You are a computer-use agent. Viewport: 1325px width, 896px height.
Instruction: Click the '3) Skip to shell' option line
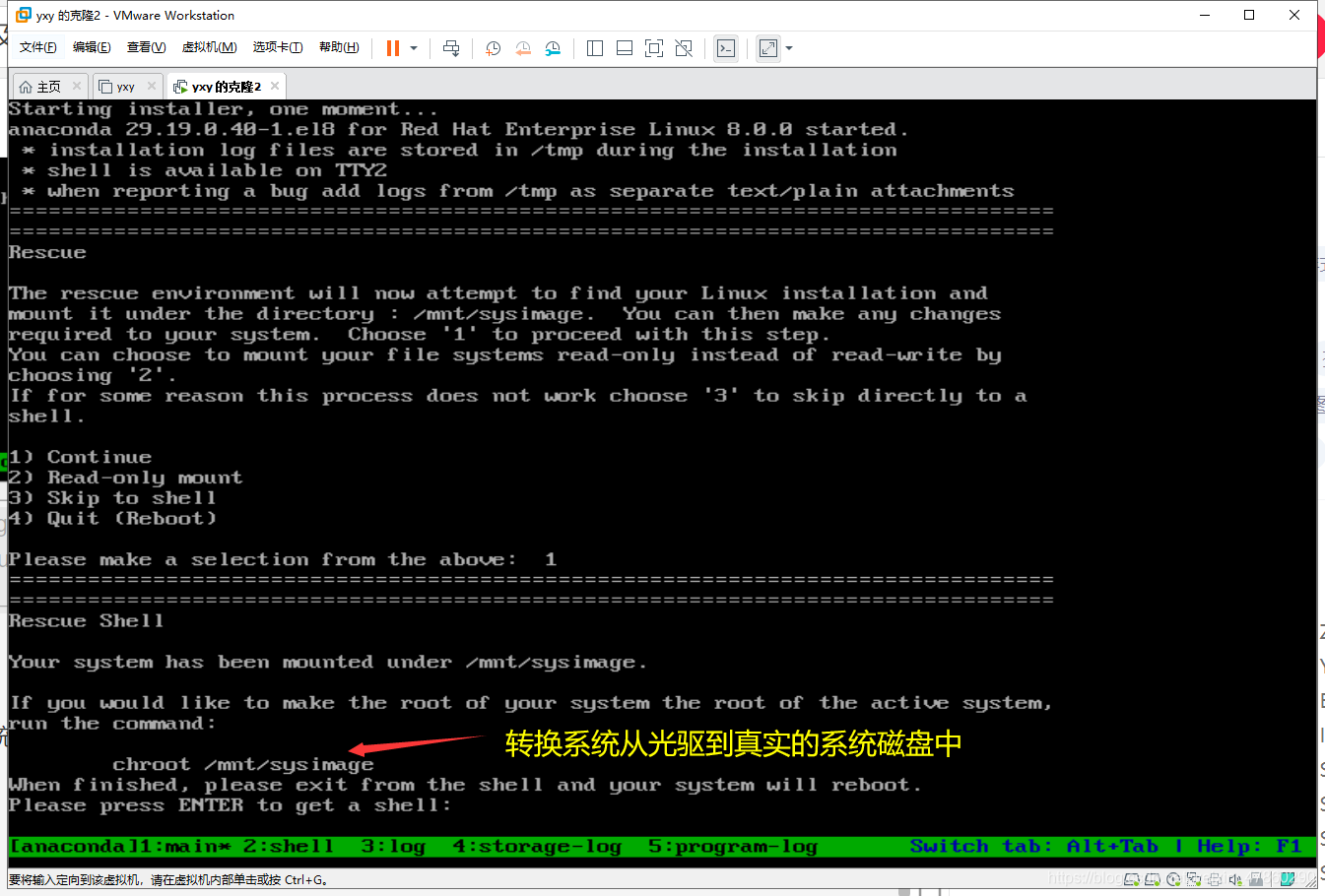pos(111,498)
